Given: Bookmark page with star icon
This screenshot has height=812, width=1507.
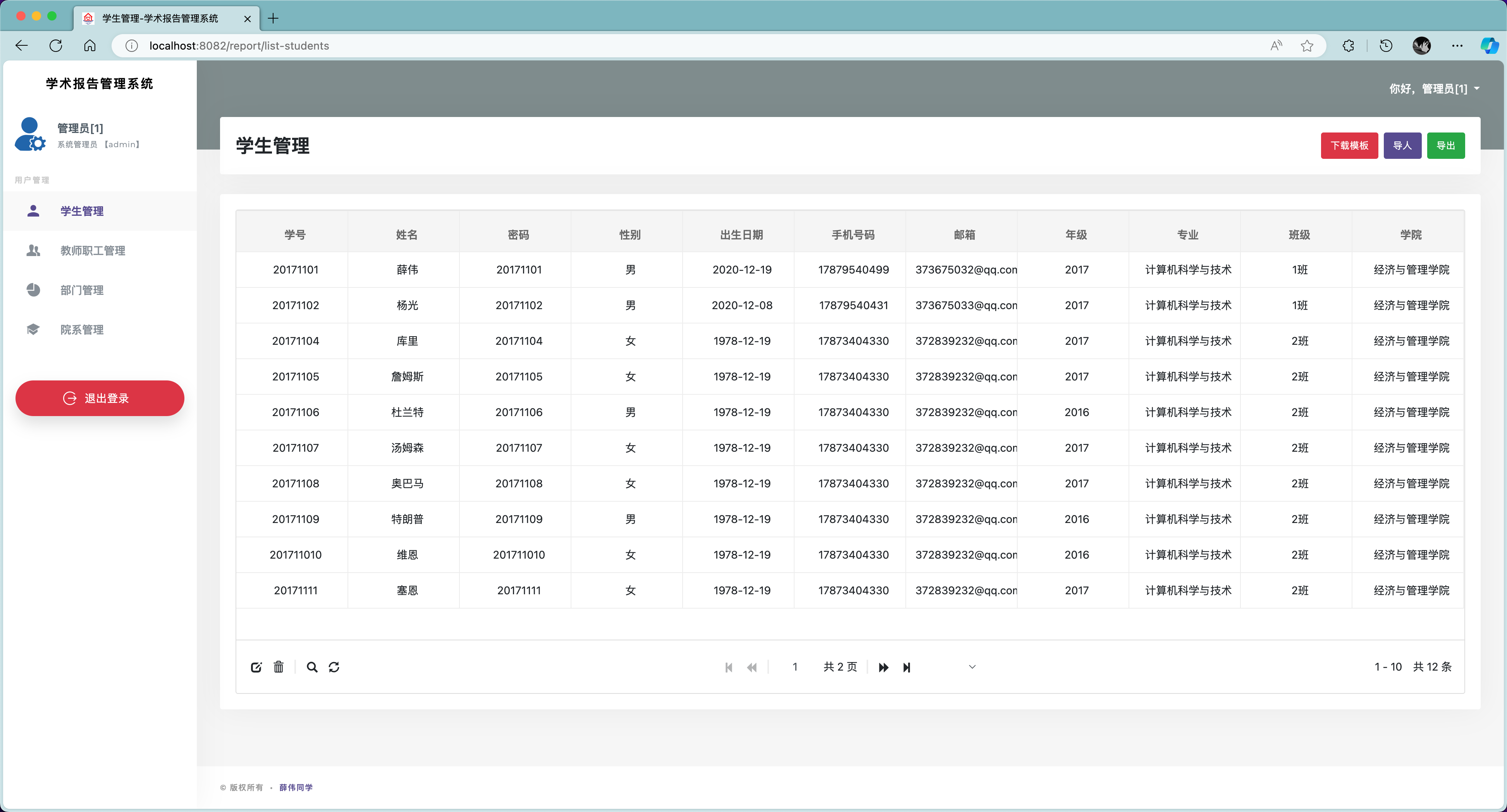Looking at the screenshot, I should pyautogui.click(x=1307, y=46).
